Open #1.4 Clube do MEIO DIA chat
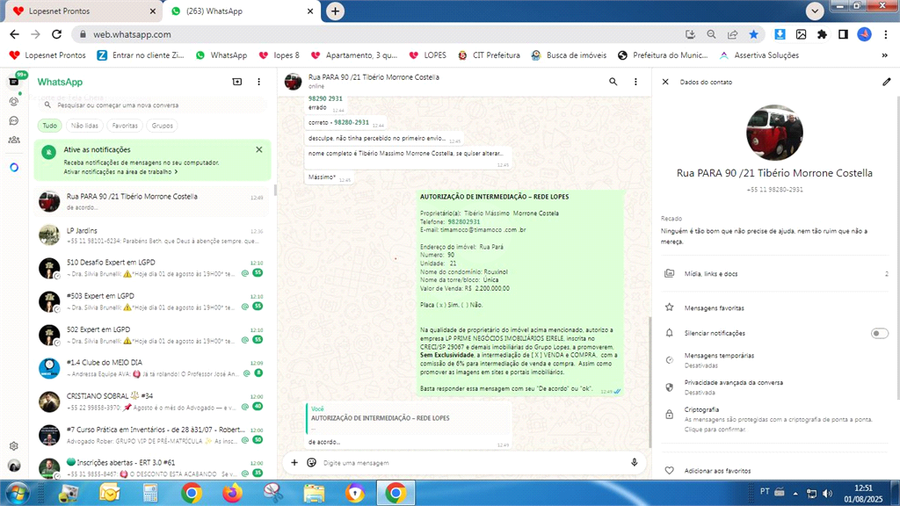Image resolution: width=900 pixels, height=506 pixels. 152,368
